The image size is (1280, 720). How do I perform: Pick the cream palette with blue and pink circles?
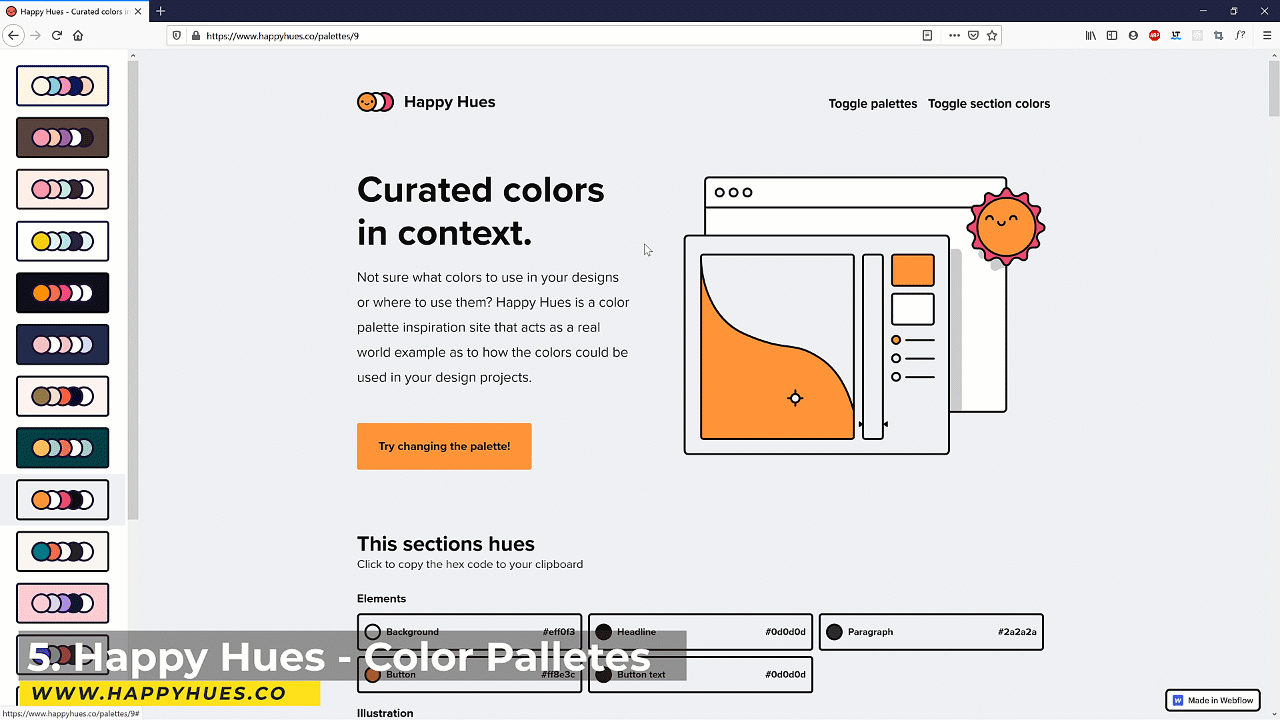tap(62, 86)
